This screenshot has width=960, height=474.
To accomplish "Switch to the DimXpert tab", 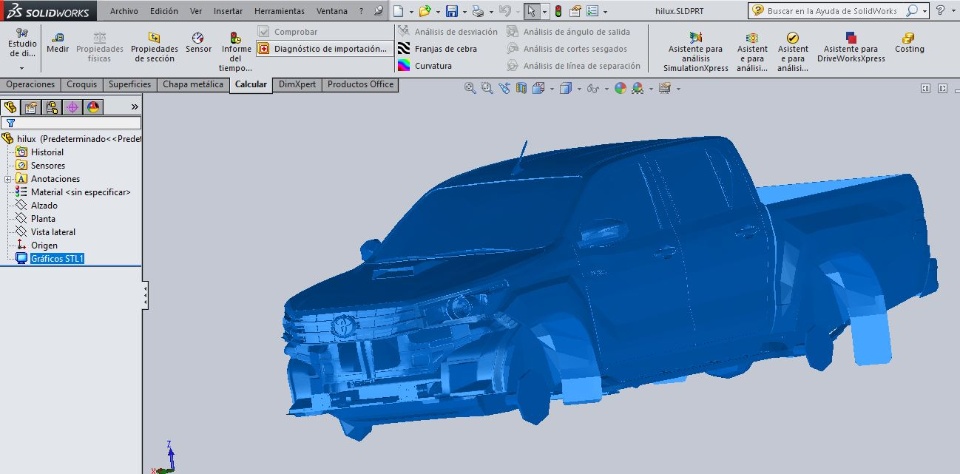I will pos(297,85).
